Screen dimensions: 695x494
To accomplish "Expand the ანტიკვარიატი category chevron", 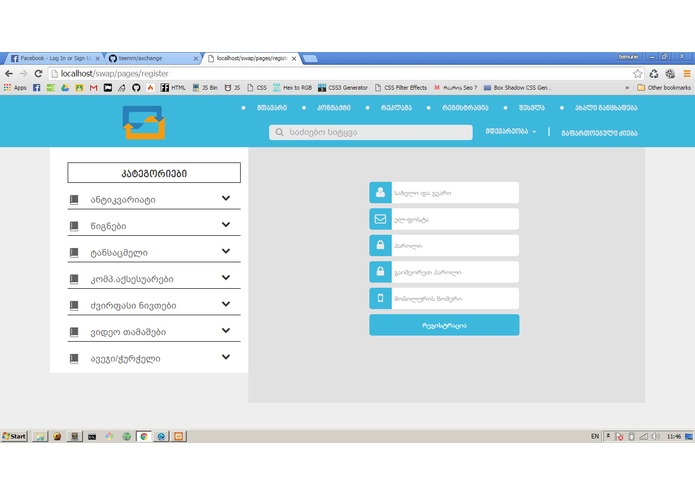I will coord(226,198).
